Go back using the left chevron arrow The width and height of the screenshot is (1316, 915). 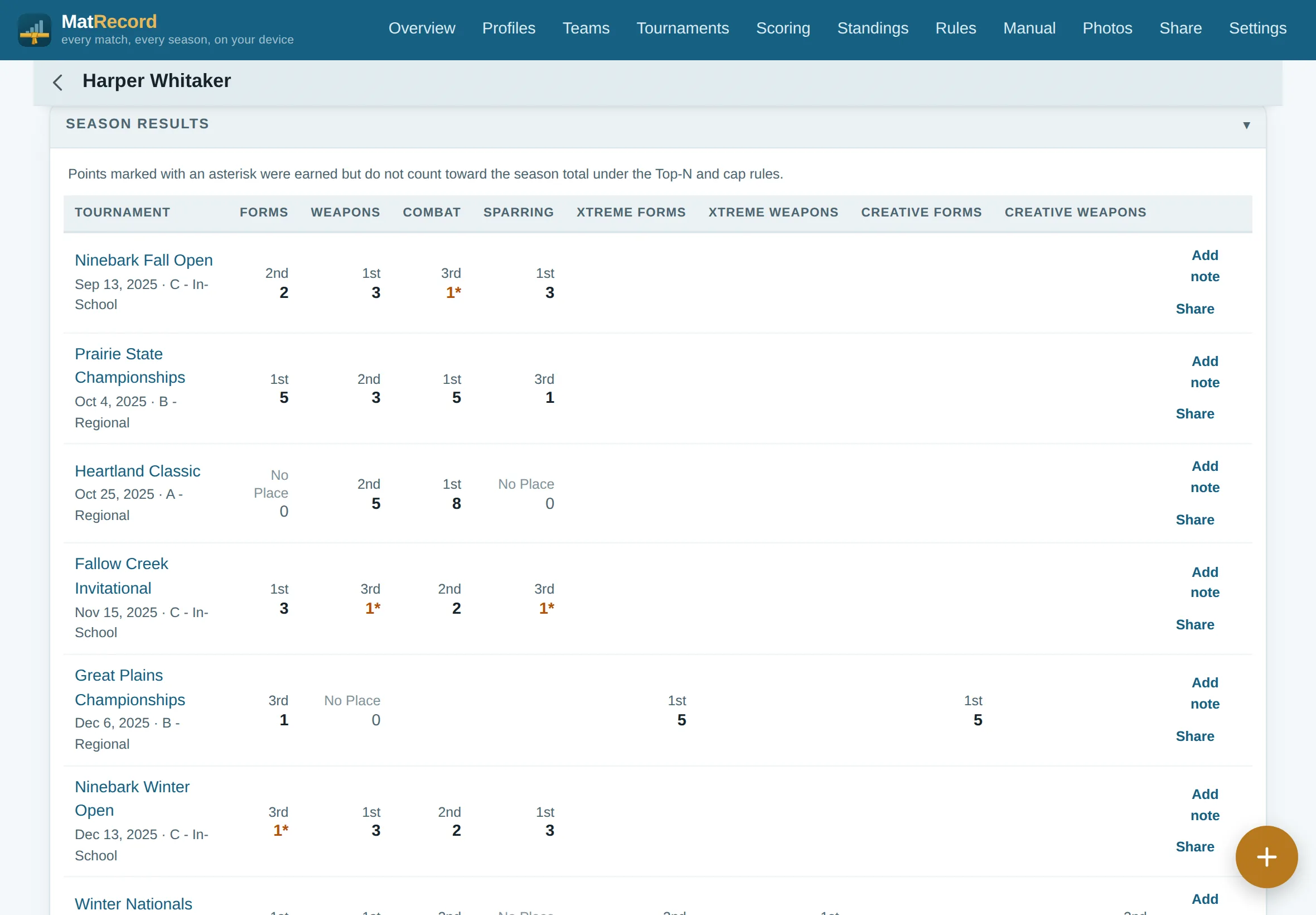coord(58,82)
